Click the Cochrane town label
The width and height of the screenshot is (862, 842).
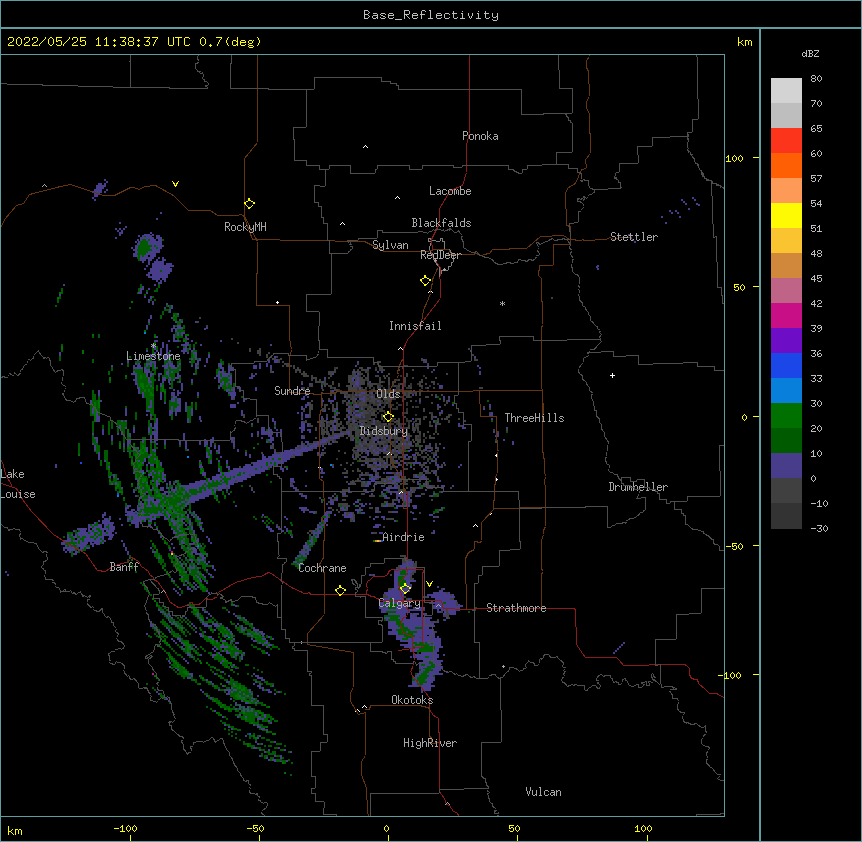coord(322,568)
